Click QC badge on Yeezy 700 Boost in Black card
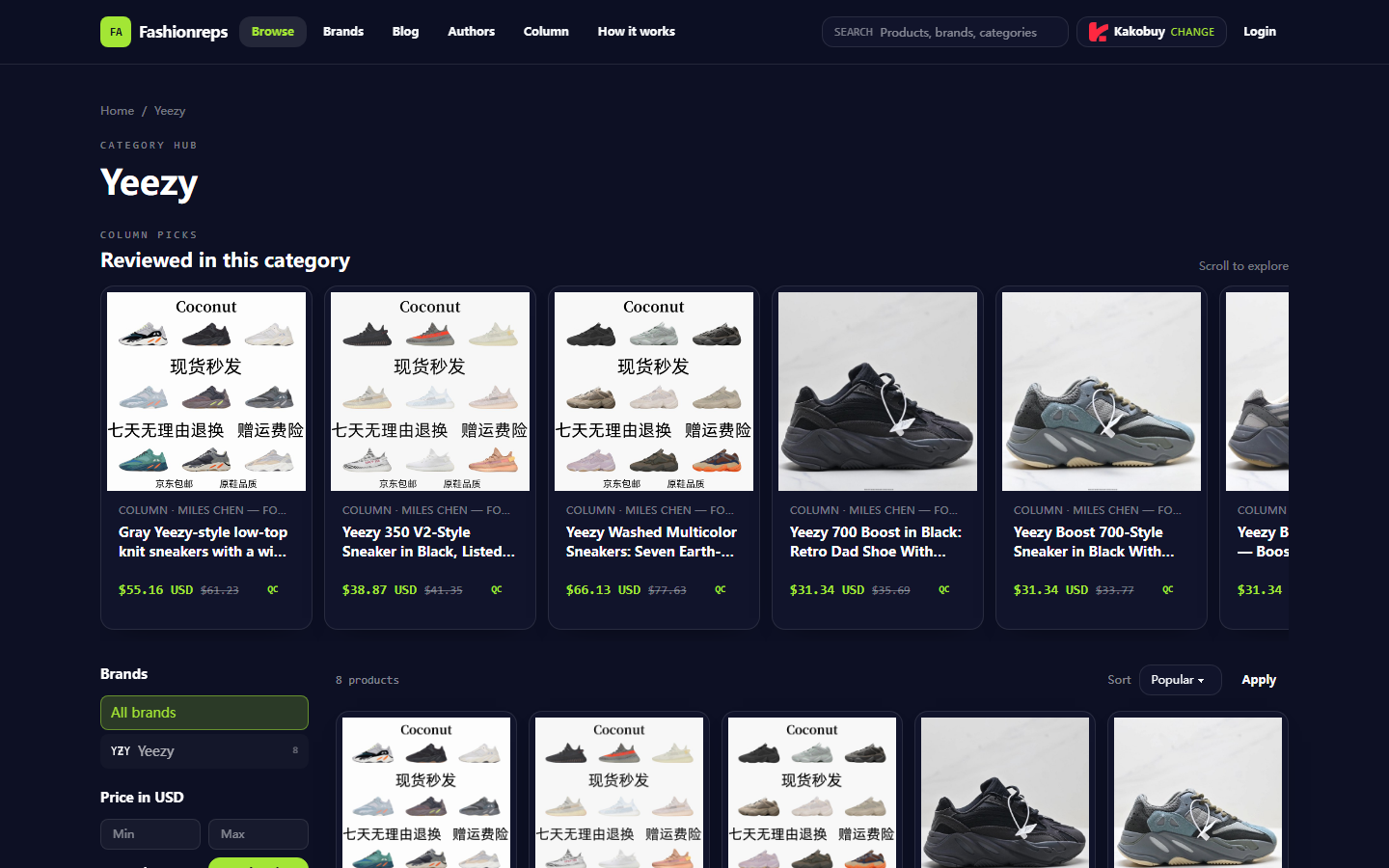Image resolution: width=1389 pixels, height=868 pixels. click(x=944, y=589)
